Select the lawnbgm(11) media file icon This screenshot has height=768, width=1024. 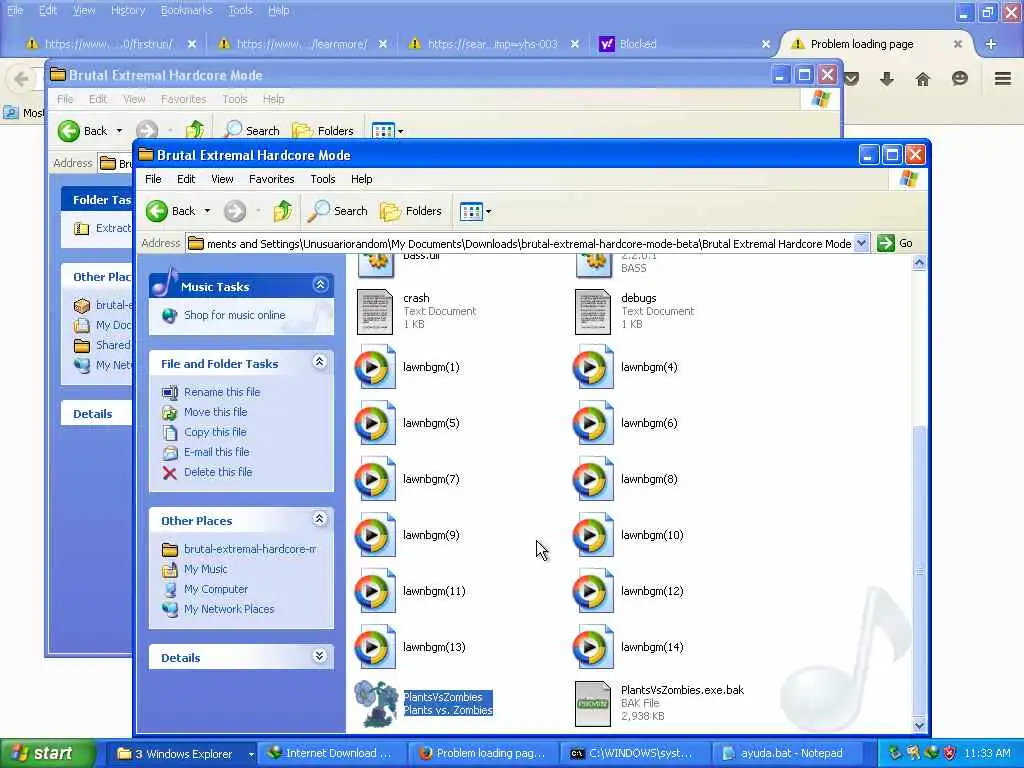tap(375, 591)
